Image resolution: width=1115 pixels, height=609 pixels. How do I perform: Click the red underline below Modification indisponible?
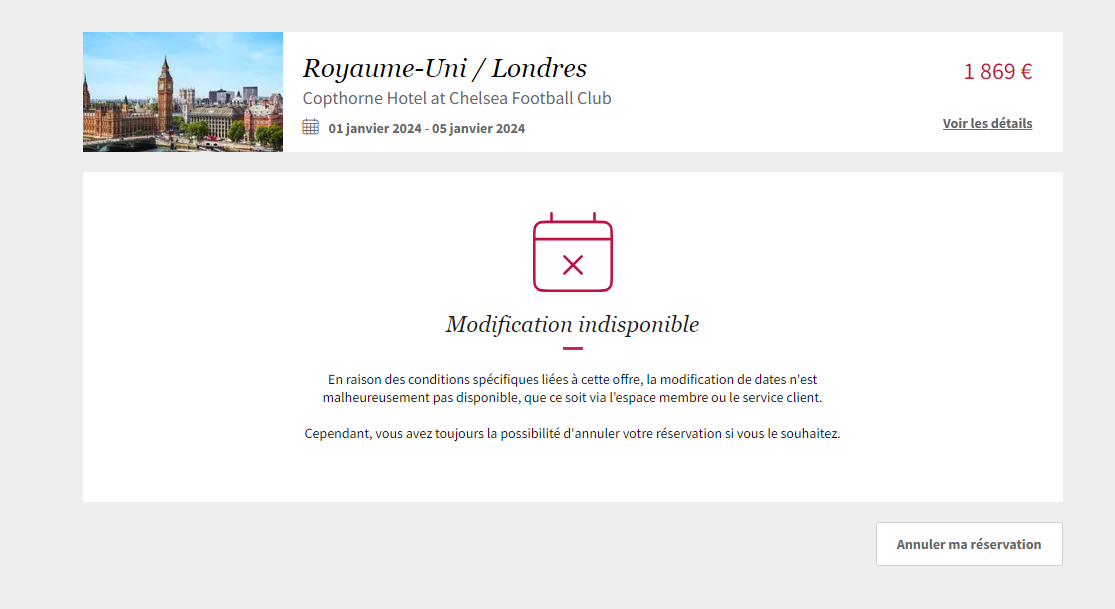572,349
